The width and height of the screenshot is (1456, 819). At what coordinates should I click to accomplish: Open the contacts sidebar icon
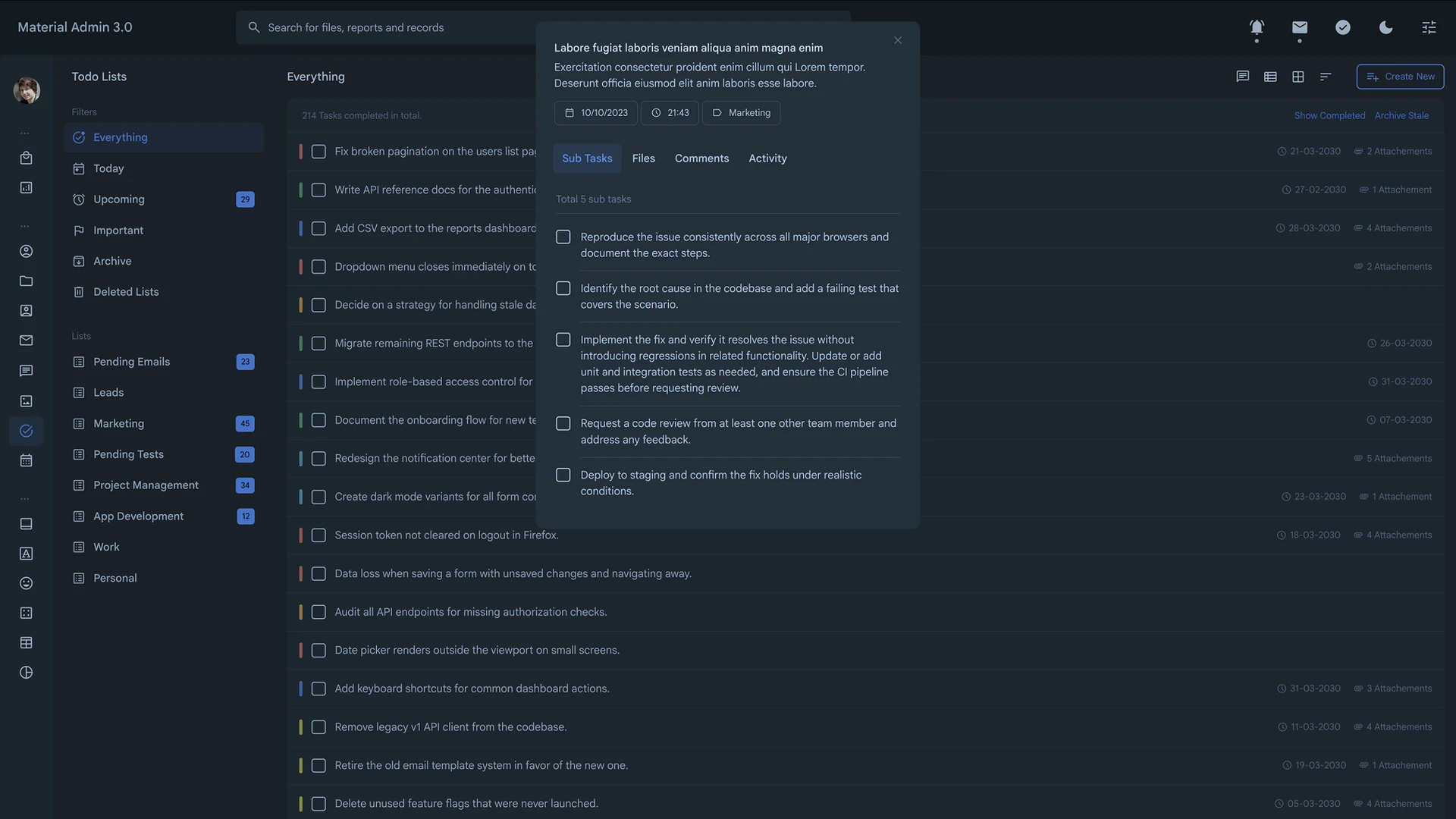point(26,311)
